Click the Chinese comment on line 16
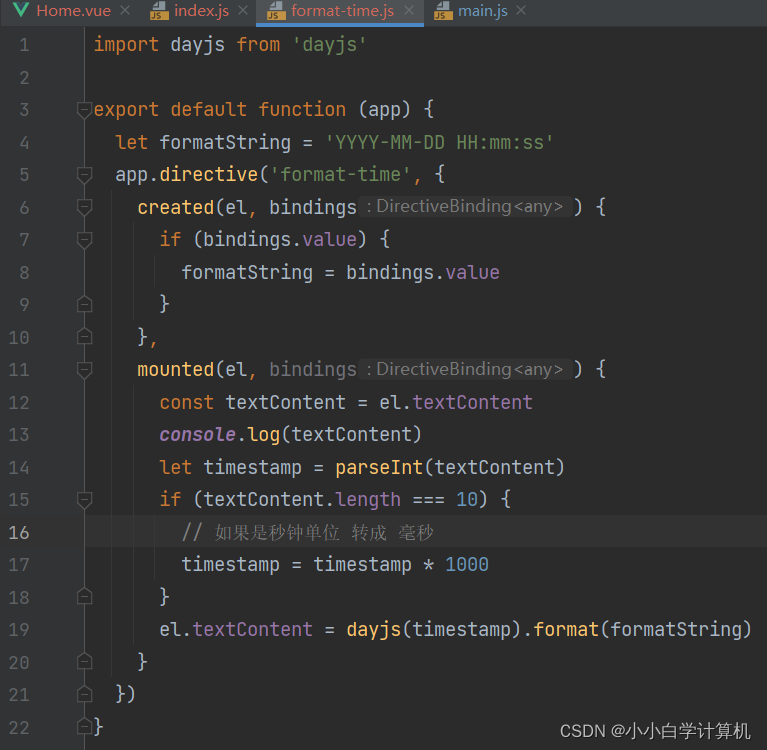The height and width of the screenshot is (750, 767). coord(308,532)
